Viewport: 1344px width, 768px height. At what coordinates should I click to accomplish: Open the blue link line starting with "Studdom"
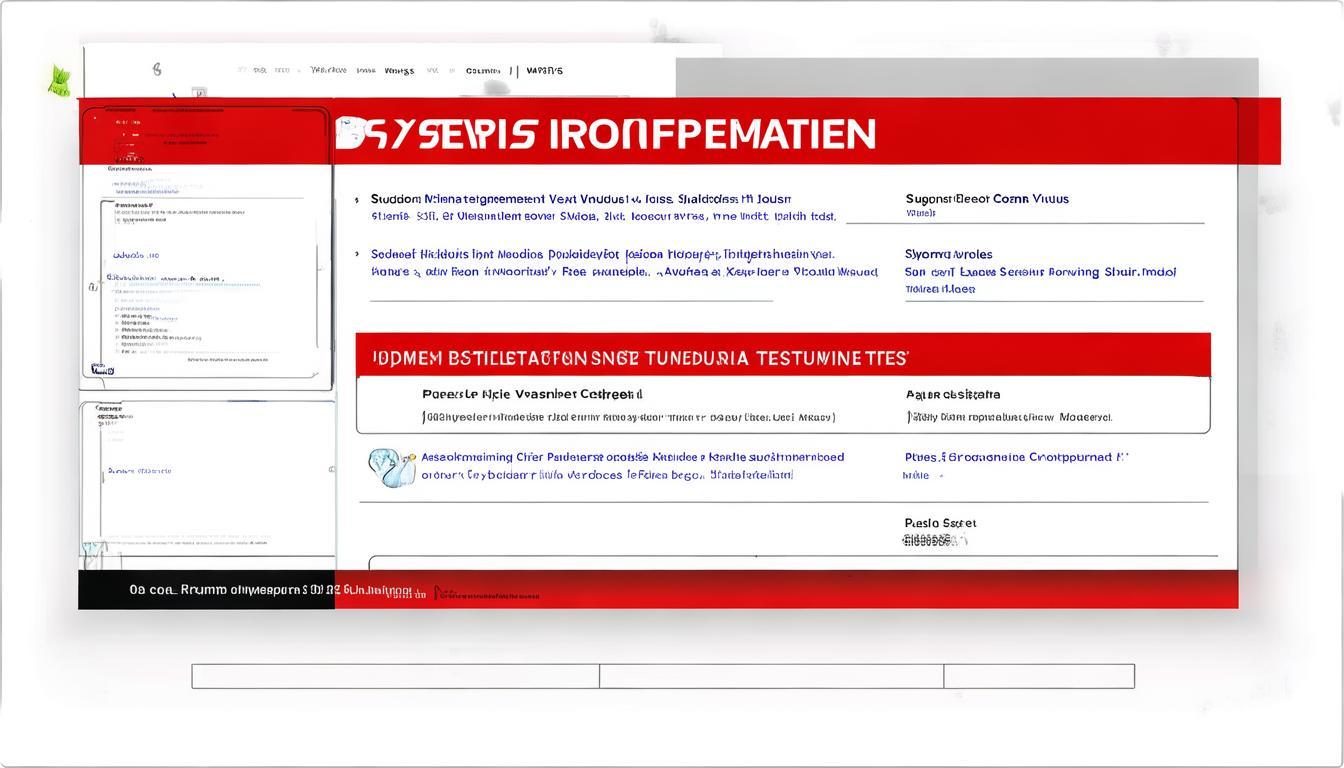point(581,199)
